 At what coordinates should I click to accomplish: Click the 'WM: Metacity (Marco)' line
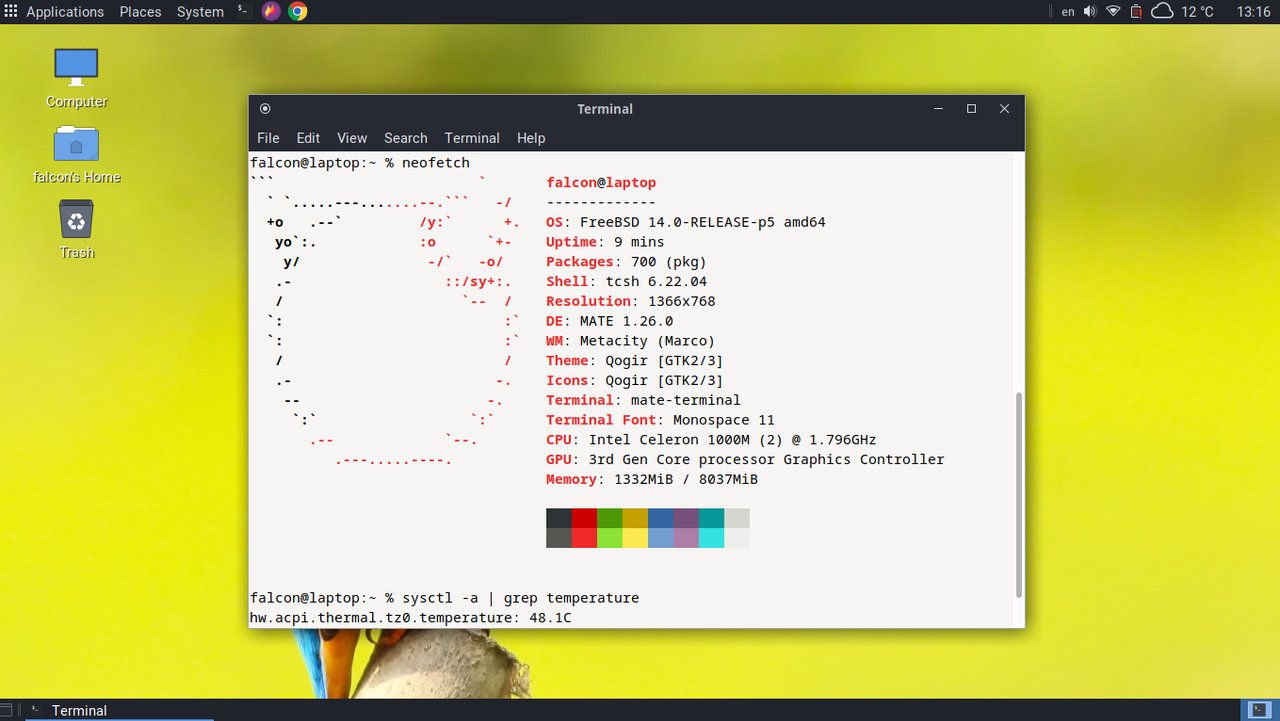[631, 341]
